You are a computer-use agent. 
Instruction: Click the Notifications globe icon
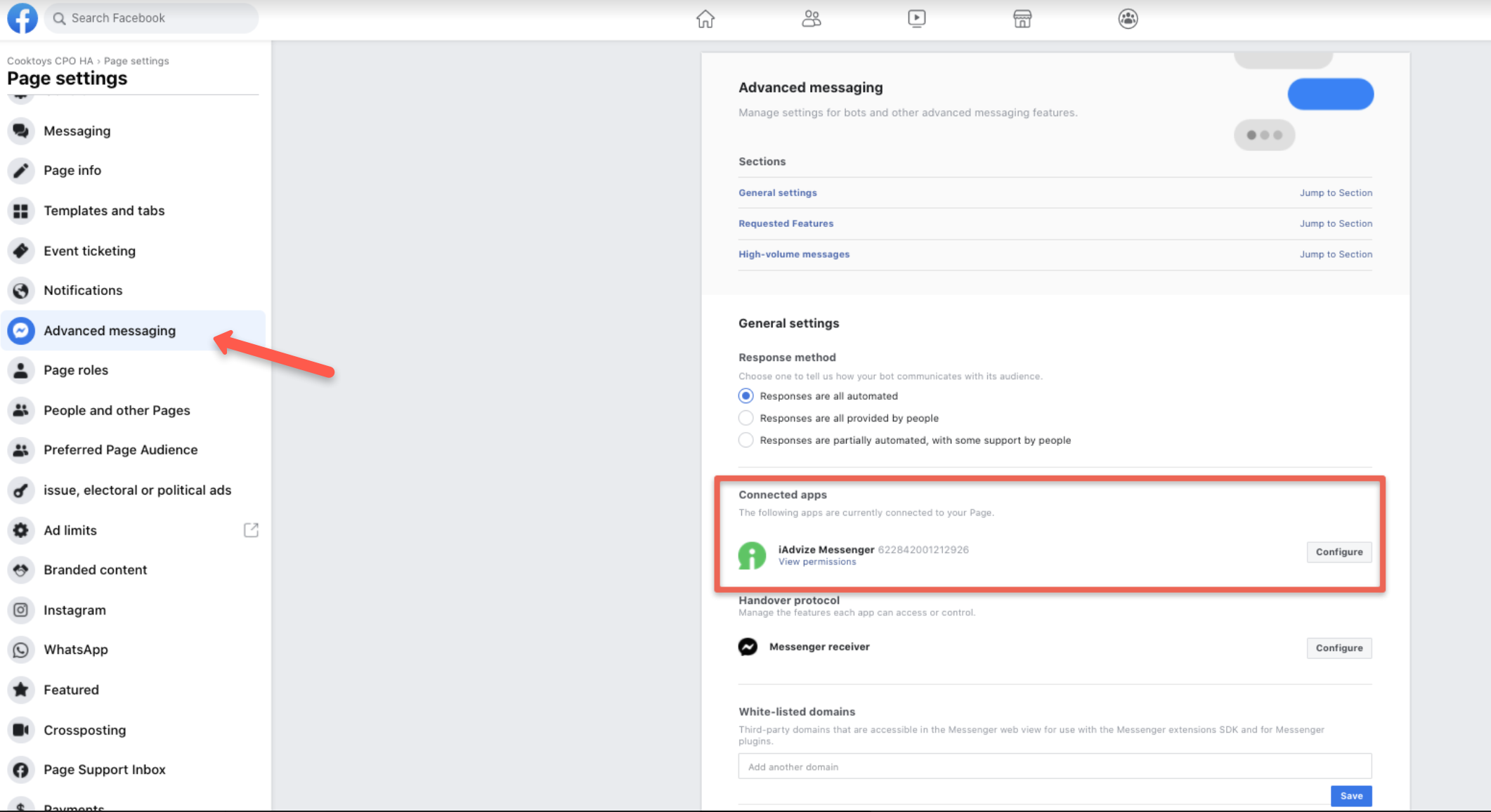21,290
